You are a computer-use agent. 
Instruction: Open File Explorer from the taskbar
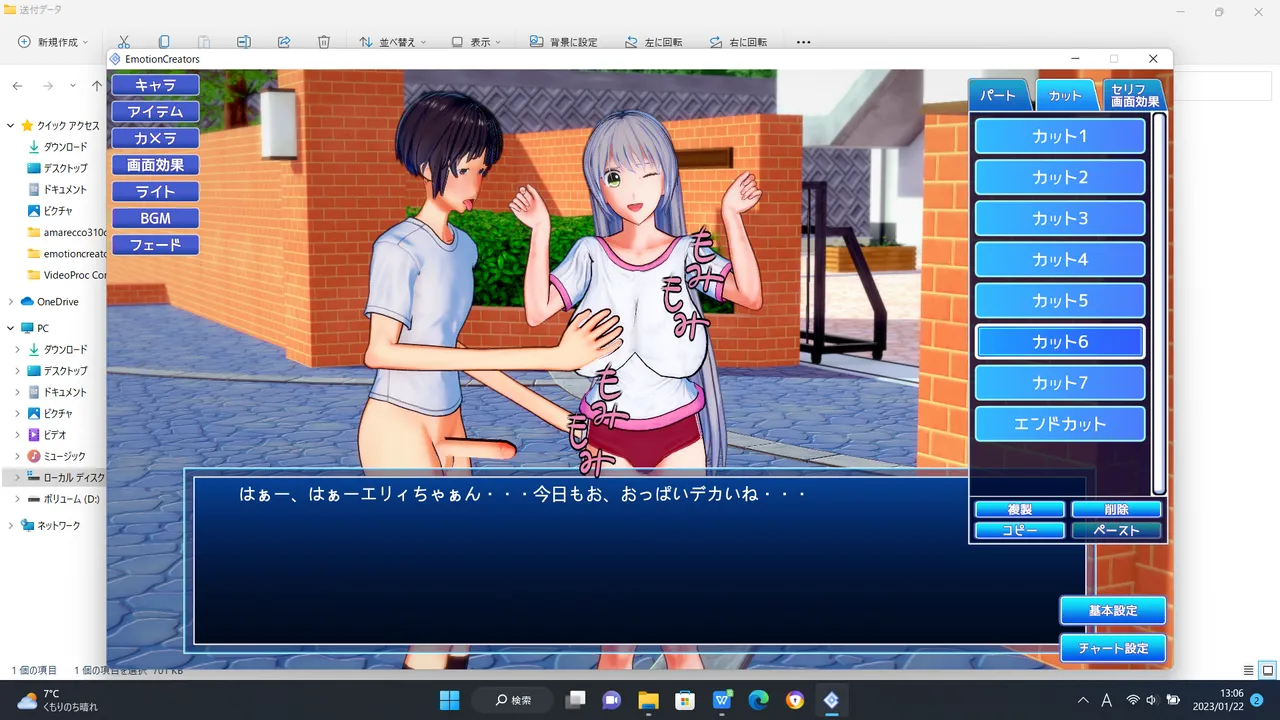[x=648, y=700]
